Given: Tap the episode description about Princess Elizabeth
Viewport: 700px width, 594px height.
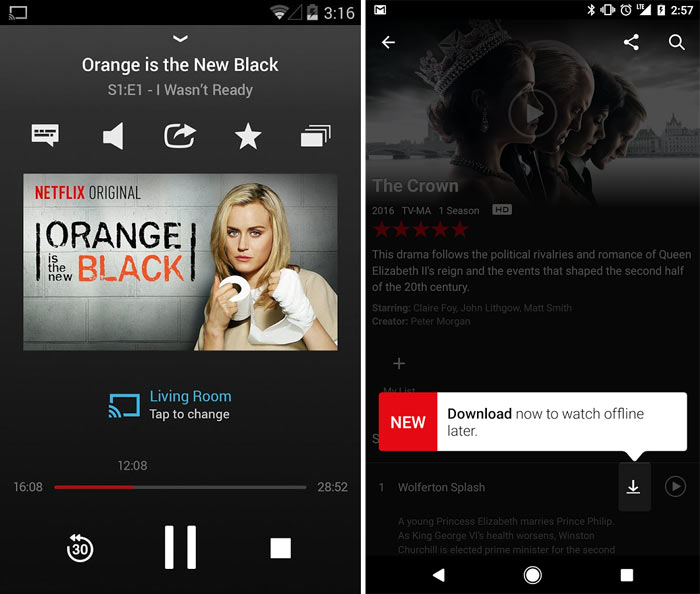Looking at the screenshot, I should 506,536.
